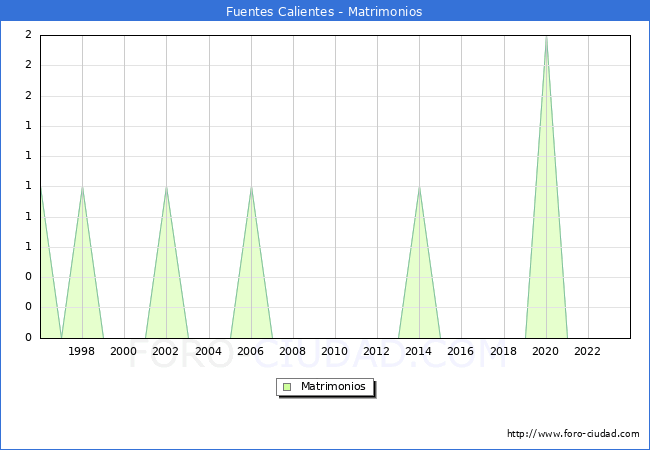
Task: Open the foro-ciudad.com link
Action: (573, 434)
